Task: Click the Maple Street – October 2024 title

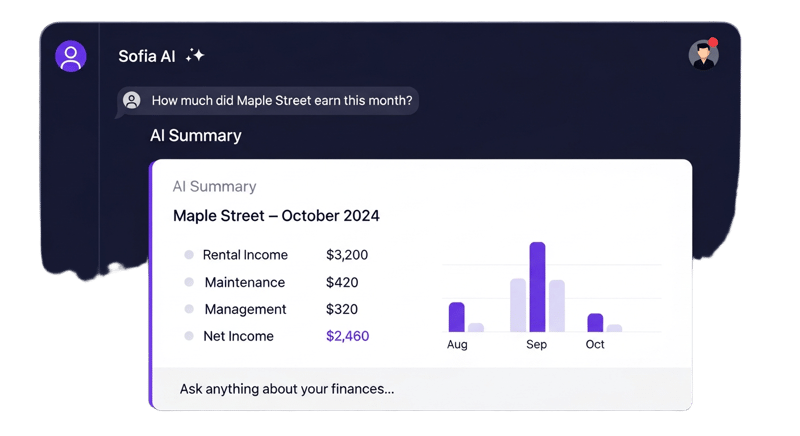Action: [276, 216]
